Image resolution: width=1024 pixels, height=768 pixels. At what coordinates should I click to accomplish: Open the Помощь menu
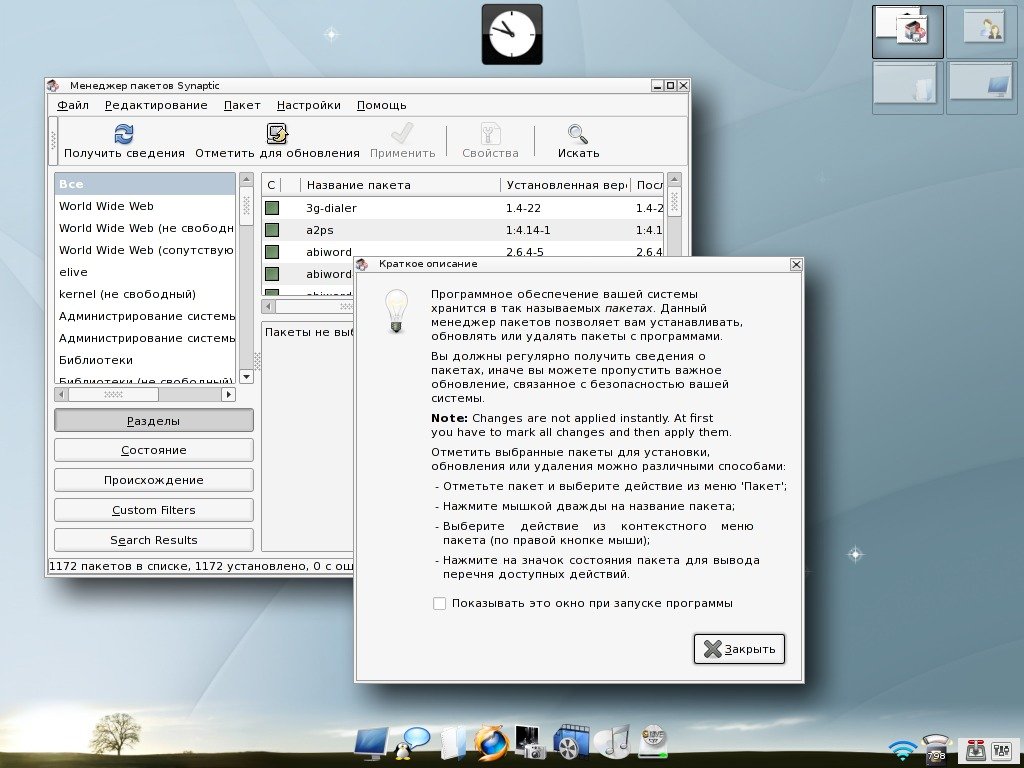click(381, 105)
